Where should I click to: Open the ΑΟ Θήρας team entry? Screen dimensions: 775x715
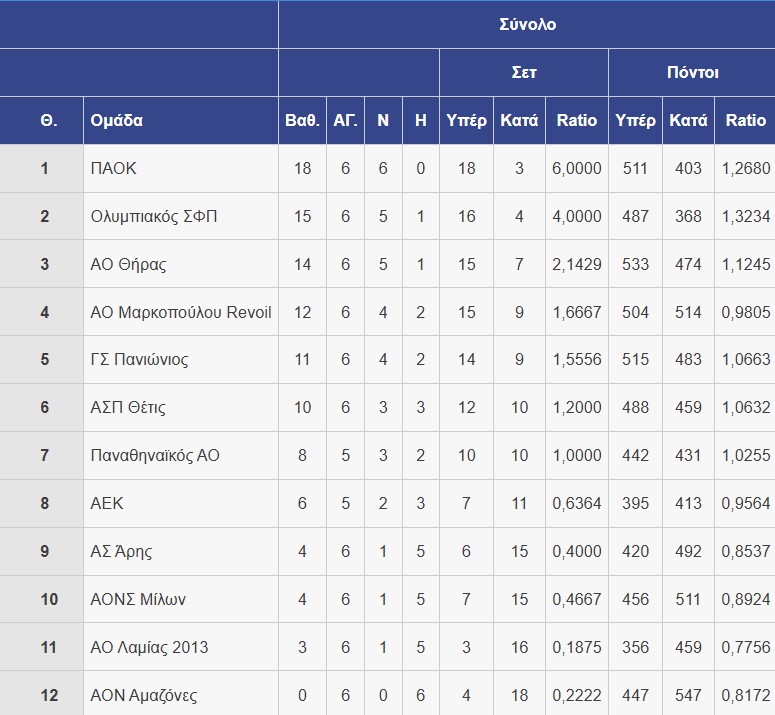pyautogui.click(x=128, y=264)
